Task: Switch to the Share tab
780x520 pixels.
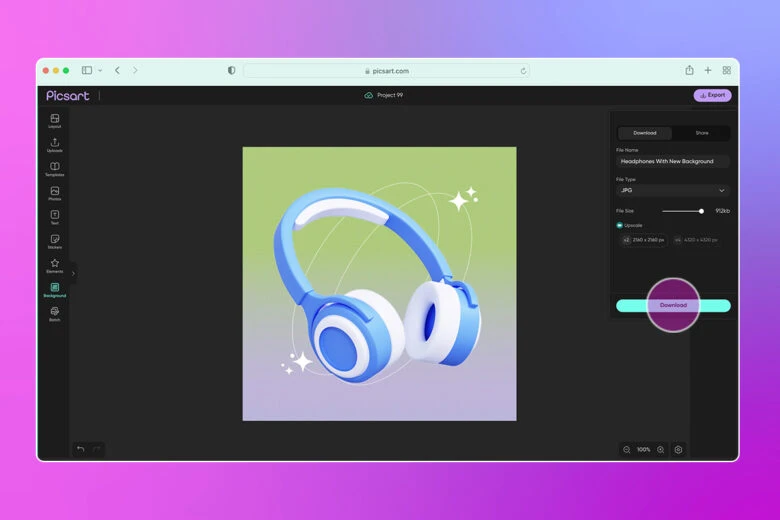Action: 702,132
